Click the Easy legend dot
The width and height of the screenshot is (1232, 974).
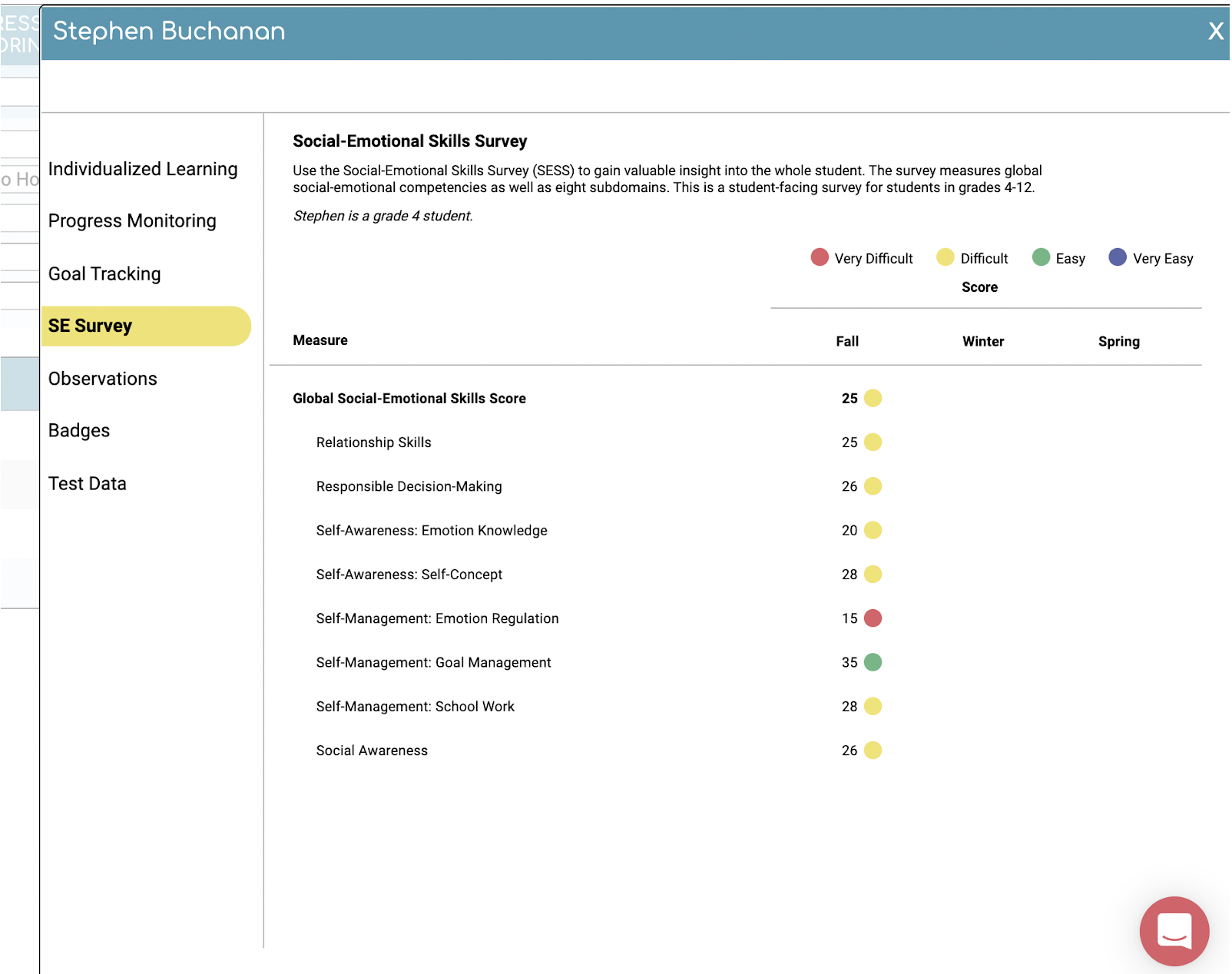[x=1042, y=257]
